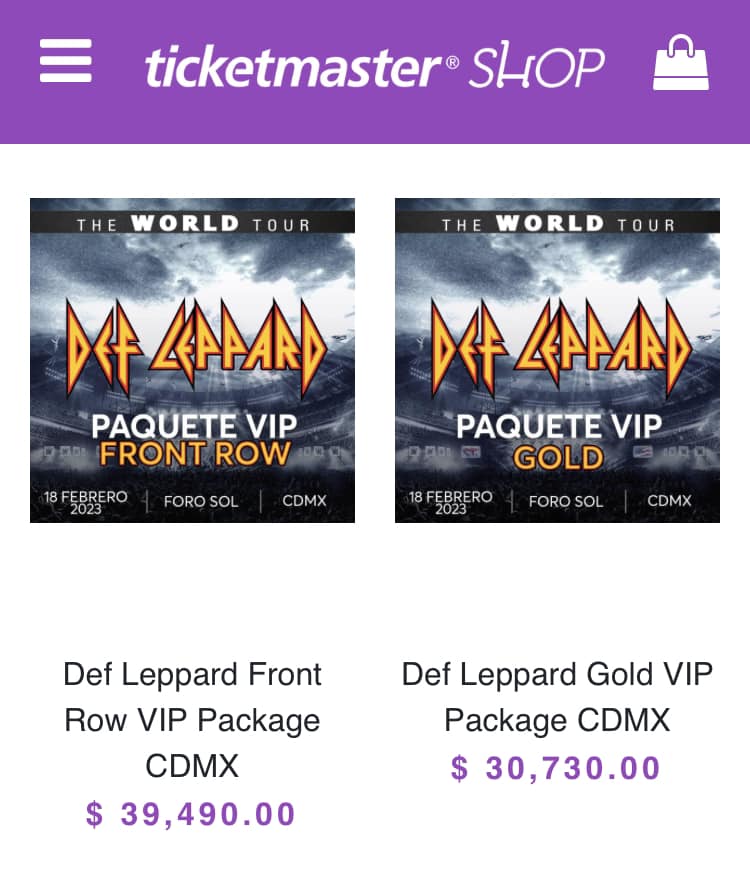The width and height of the screenshot is (750, 869).
Task: Click 18 Febrero 2023 date on Front Row image
Action: pos(86,501)
